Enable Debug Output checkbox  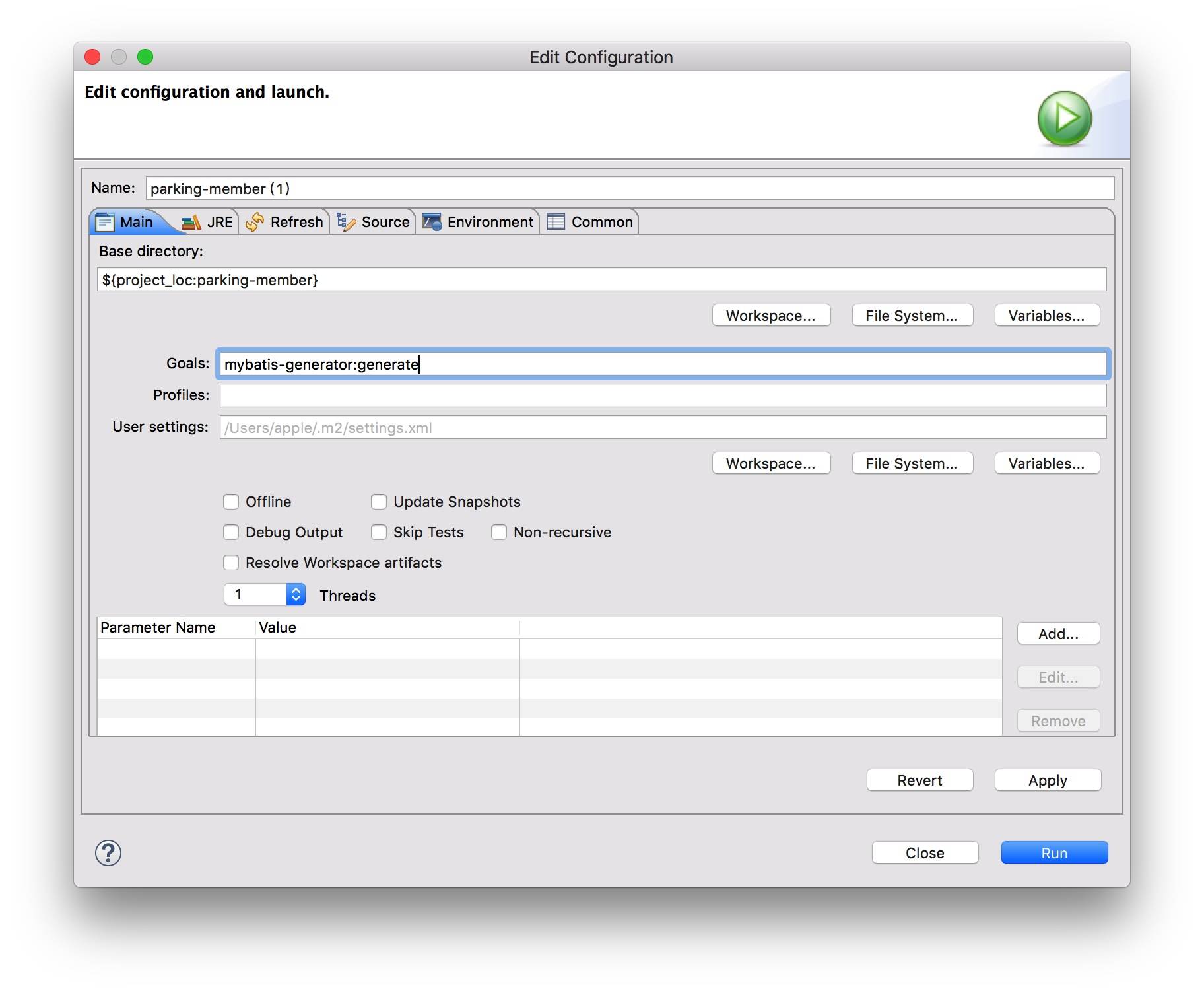tap(231, 532)
